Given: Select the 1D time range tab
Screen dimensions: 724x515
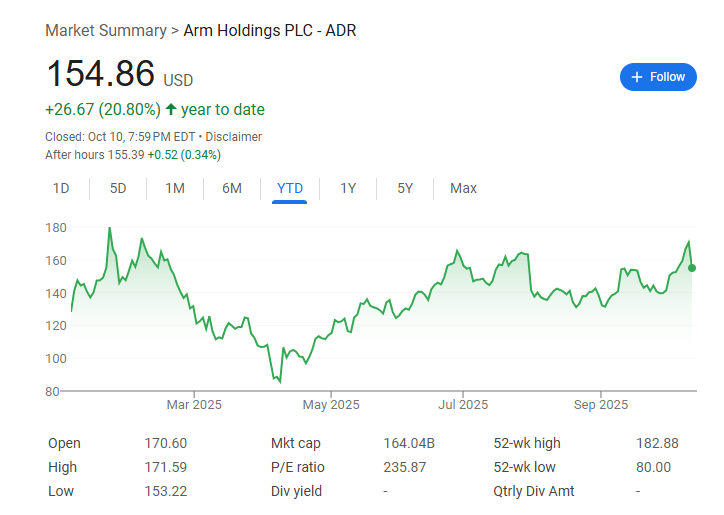Looking at the screenshot, I should [61, 188].
